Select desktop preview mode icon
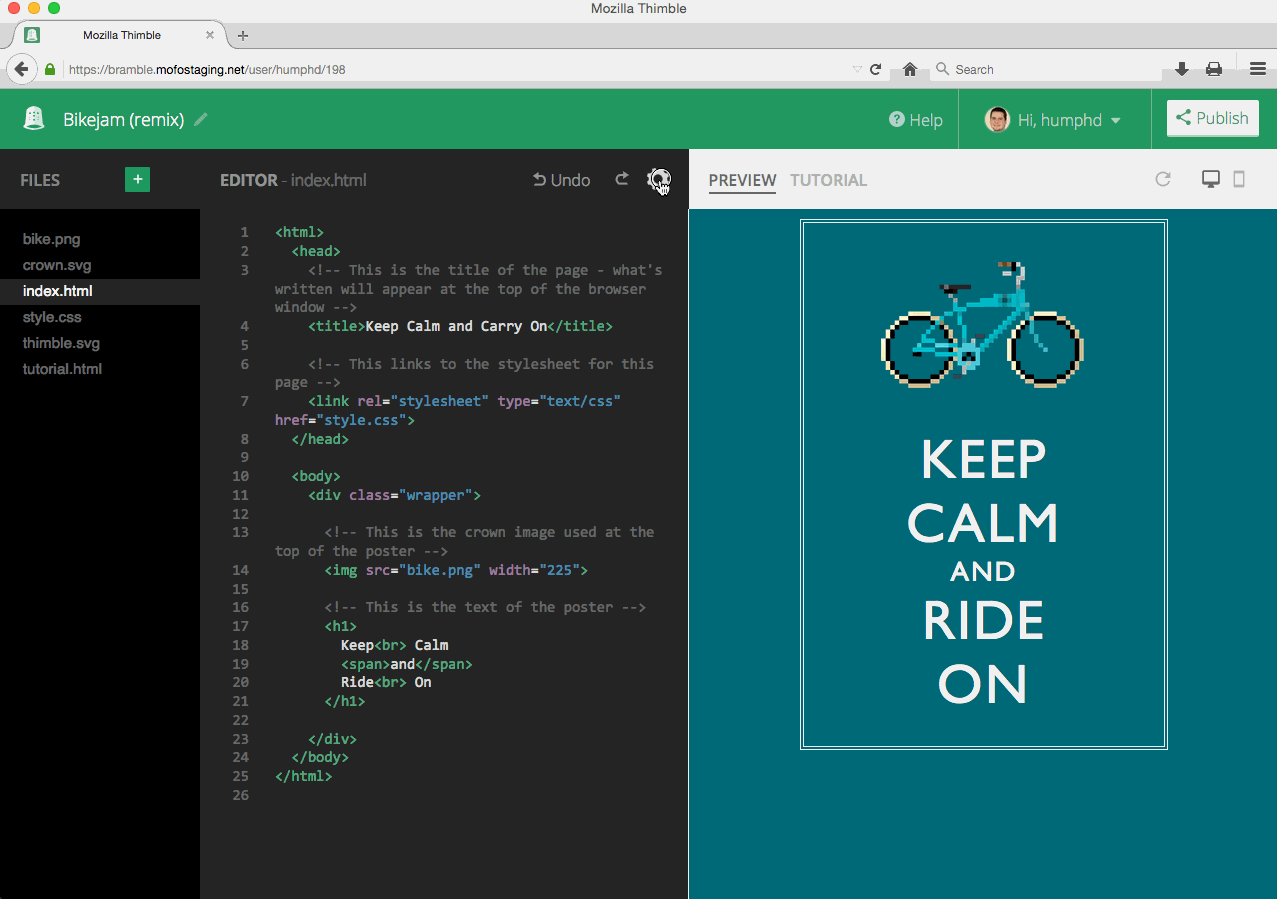The height and width of the screenshot is (899, 1277). tap(1211, 179)
